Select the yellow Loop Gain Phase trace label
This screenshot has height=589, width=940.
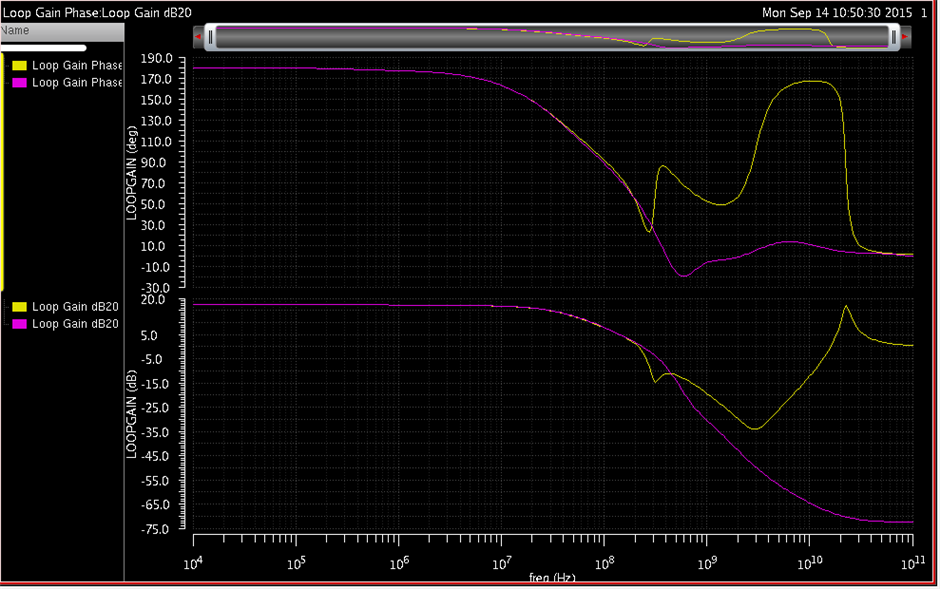pos(77,66)
